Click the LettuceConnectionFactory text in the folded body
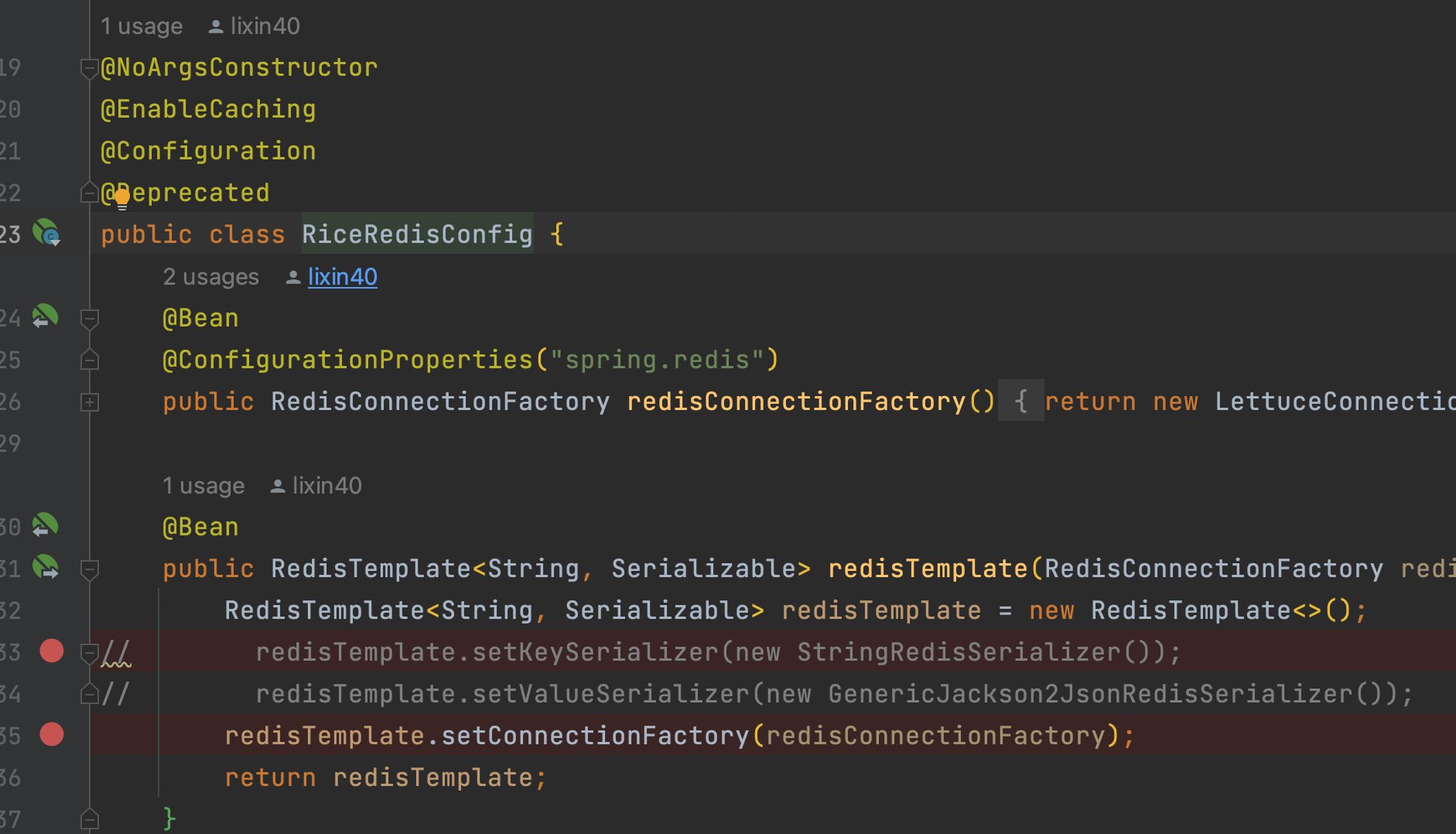The width and height of the screenshot is (1456, 834). coord(1335,401)
